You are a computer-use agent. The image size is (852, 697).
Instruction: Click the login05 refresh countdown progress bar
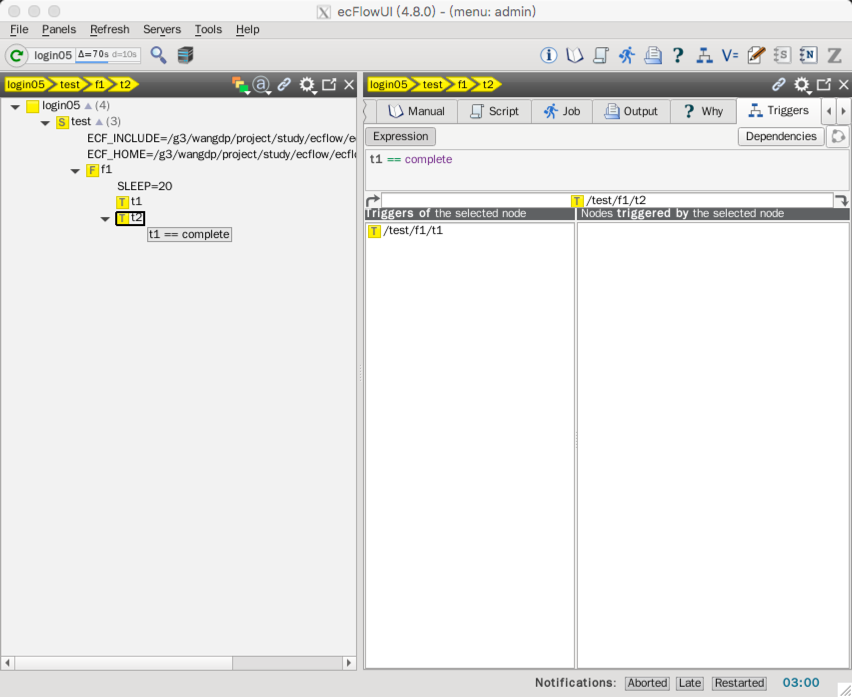(x=107, y=55)
